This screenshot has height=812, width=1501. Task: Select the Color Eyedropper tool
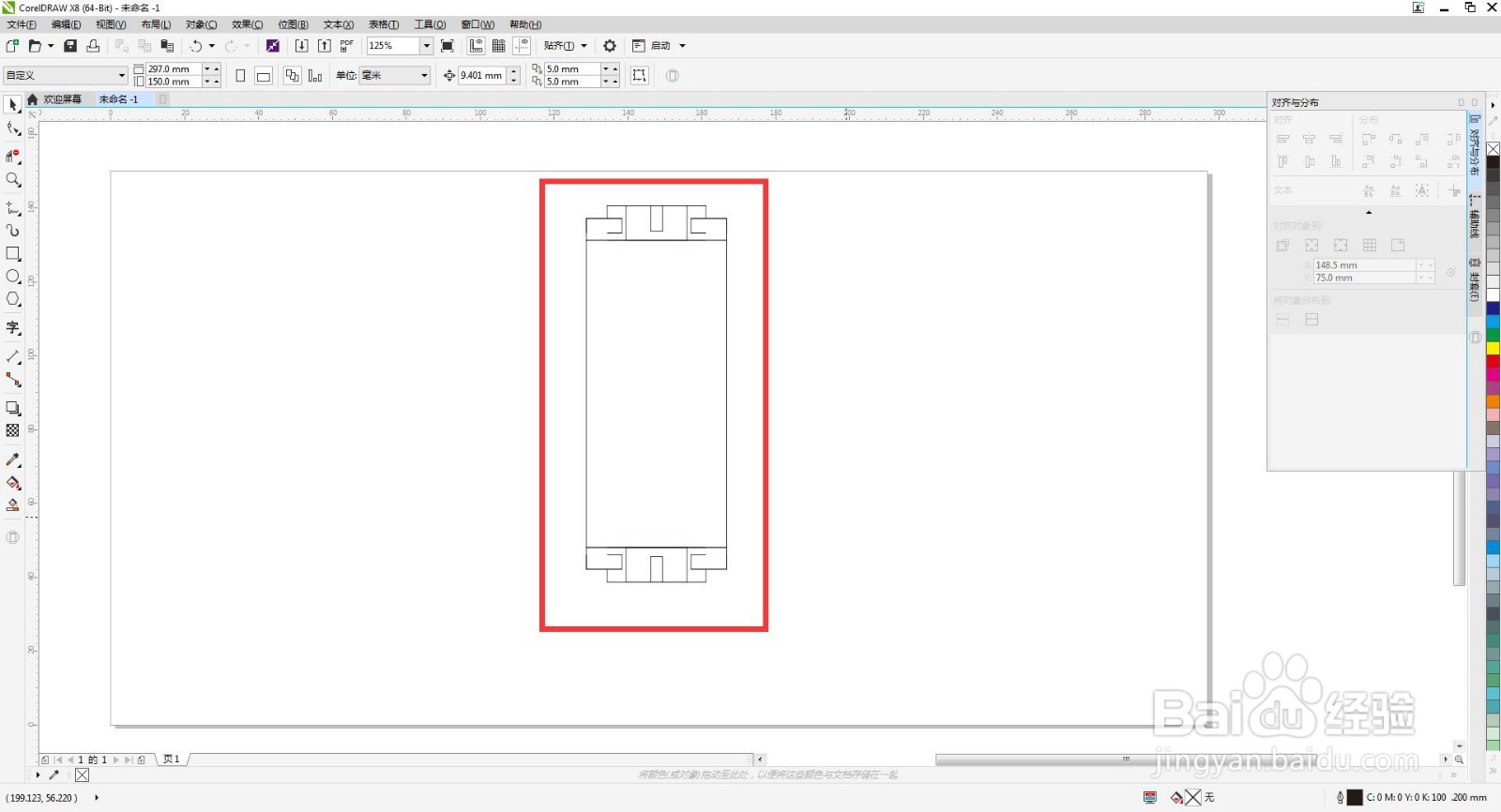tap(13, 459)
